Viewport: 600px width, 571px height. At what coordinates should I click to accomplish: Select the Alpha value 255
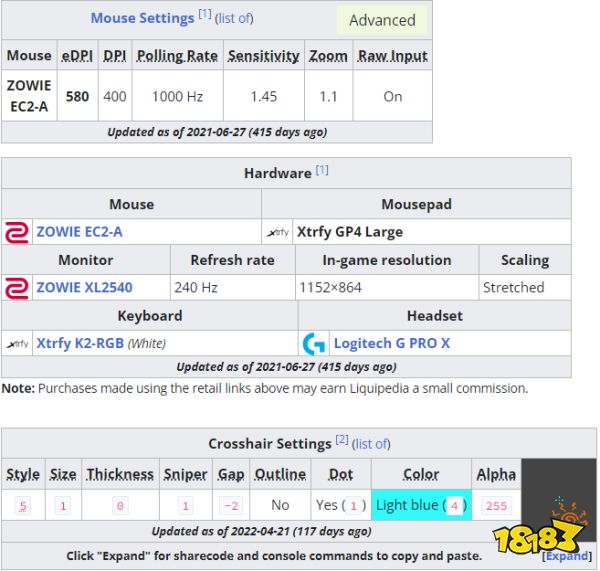pyautogui.click(x=496, y=506)
